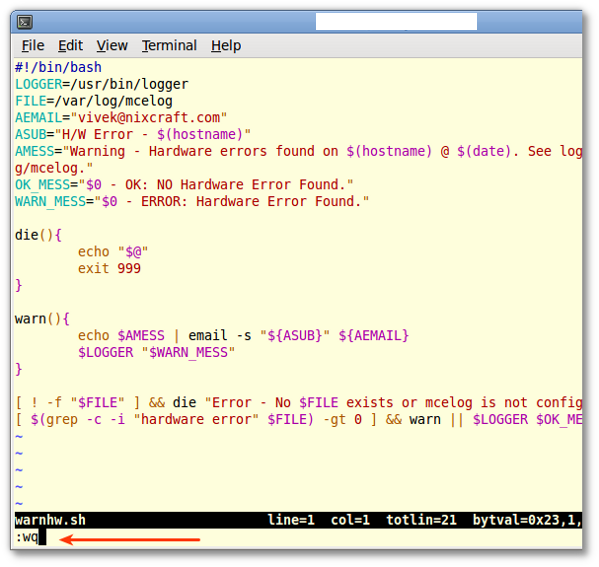This screenshot has height=567, width=599.
Task: Click the totlin=21 status indicator
Action: pos(421,520)
